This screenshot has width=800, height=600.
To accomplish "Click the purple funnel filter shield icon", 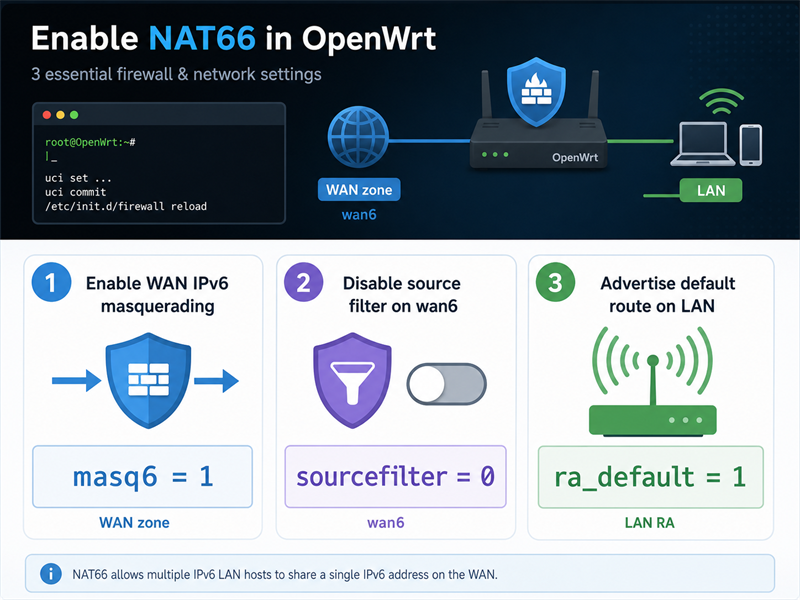I will (352, 380).
